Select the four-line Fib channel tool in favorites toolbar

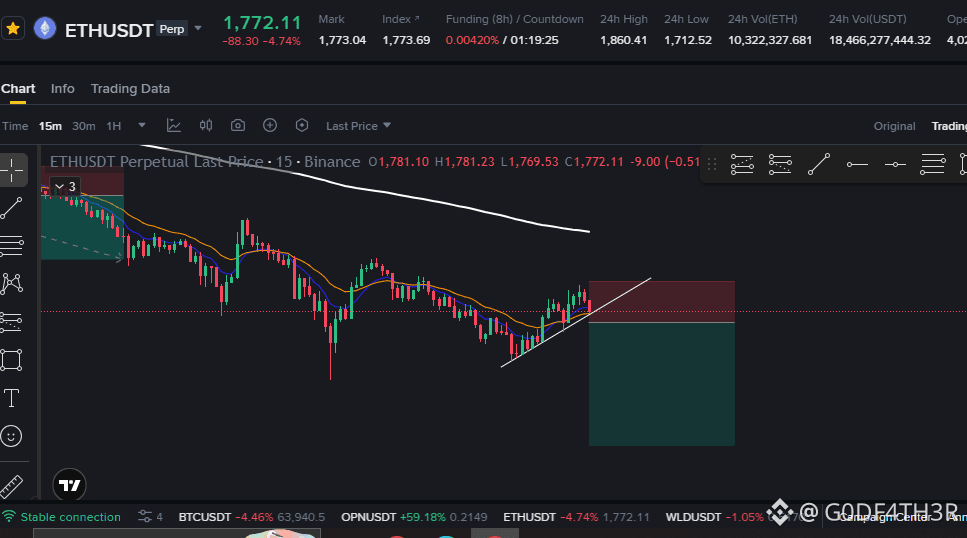[x=932, y=164]
